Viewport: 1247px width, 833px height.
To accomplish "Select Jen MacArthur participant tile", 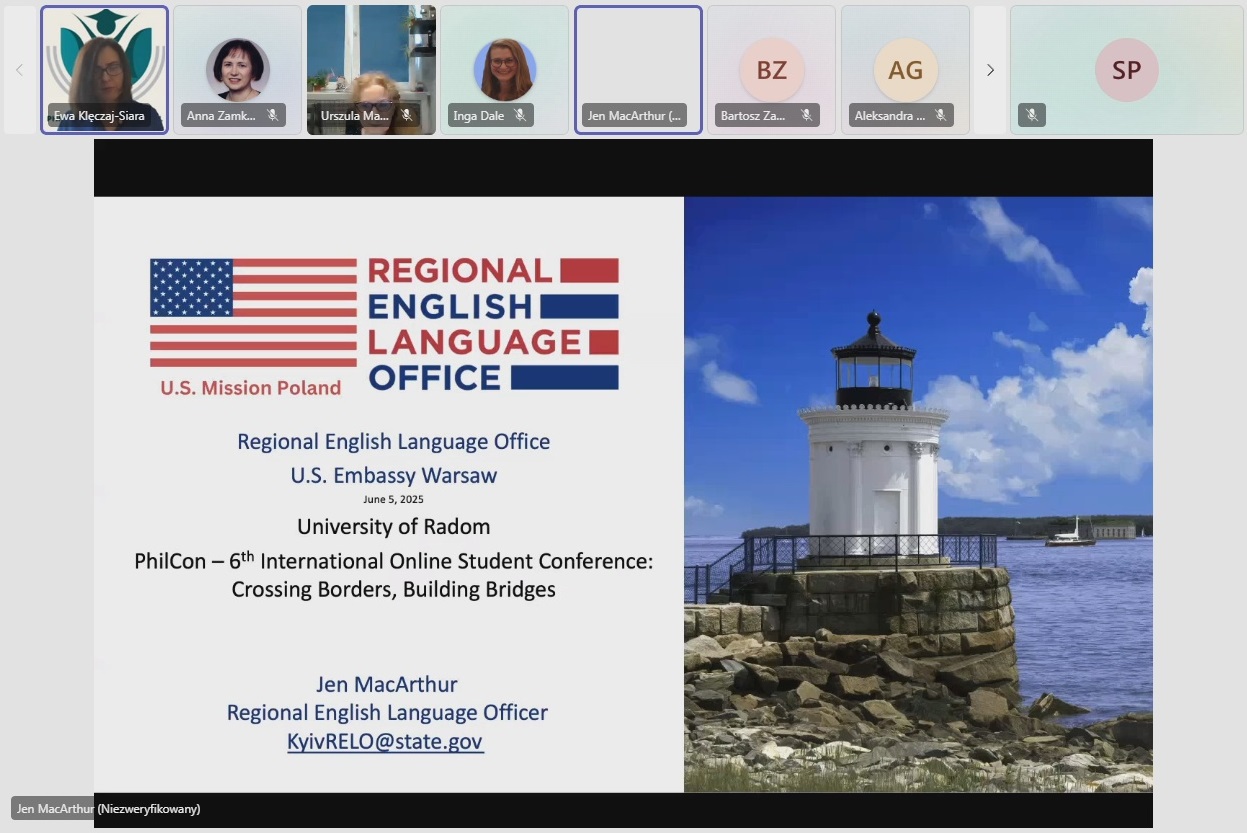I will pos(638,69).
